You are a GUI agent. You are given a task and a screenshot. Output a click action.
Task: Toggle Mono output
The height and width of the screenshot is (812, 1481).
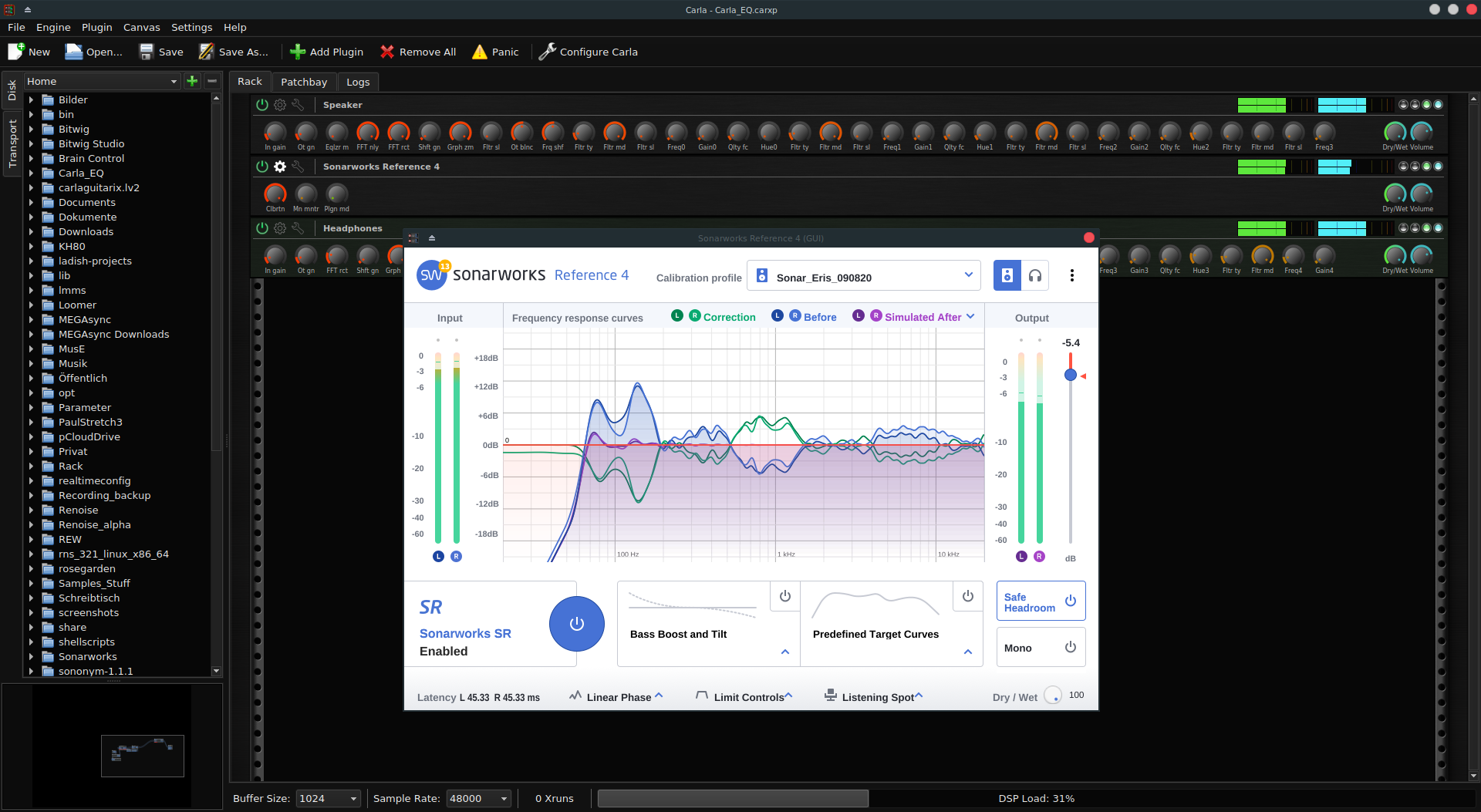tap(1041, 648)
